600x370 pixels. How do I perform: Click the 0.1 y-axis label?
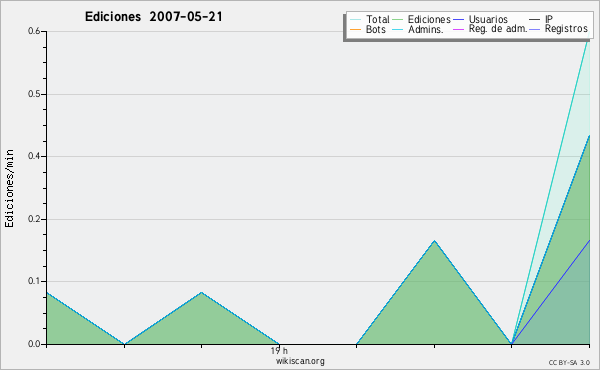click(34, 281)
